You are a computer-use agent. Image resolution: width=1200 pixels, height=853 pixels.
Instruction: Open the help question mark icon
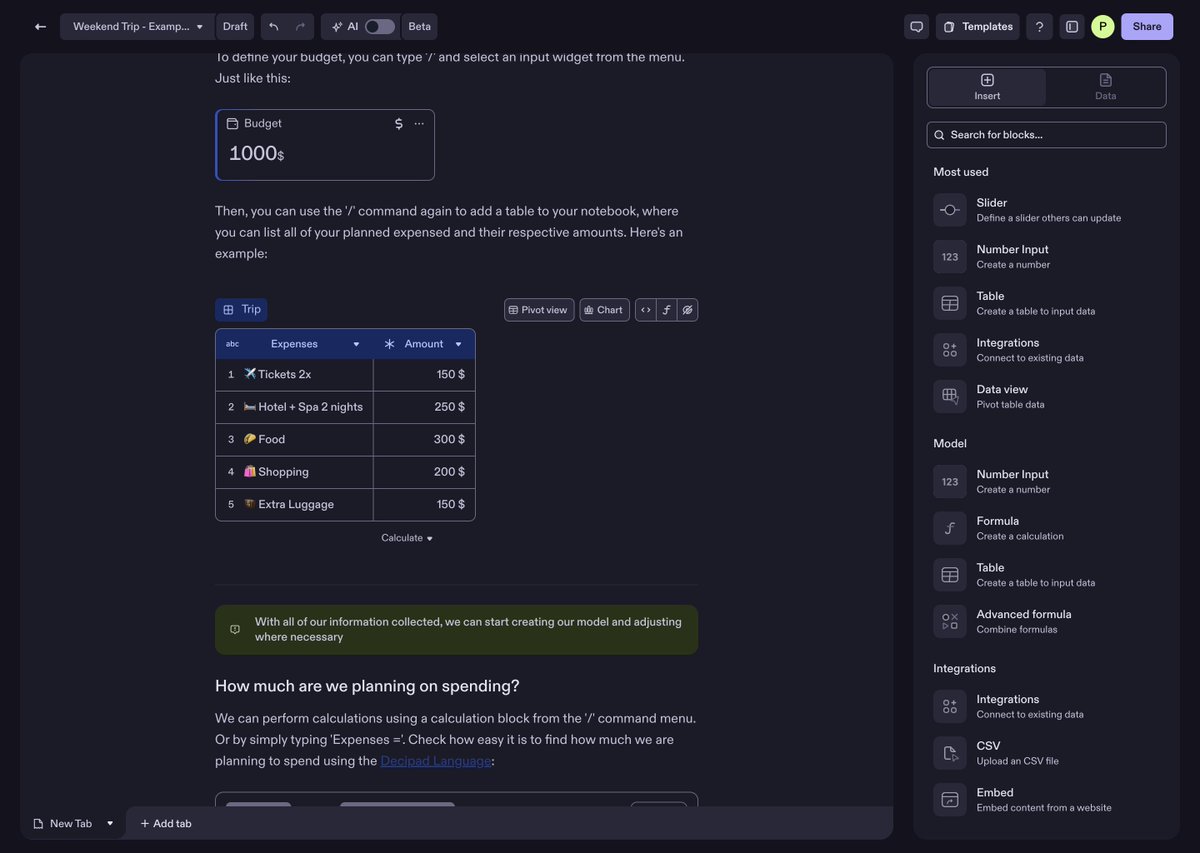(1039, 27)
